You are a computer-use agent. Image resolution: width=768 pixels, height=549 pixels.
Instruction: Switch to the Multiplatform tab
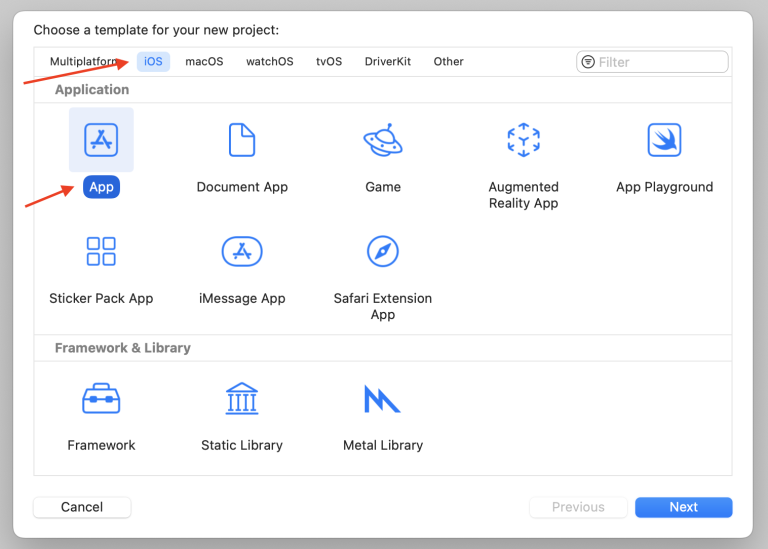point(84,62)
